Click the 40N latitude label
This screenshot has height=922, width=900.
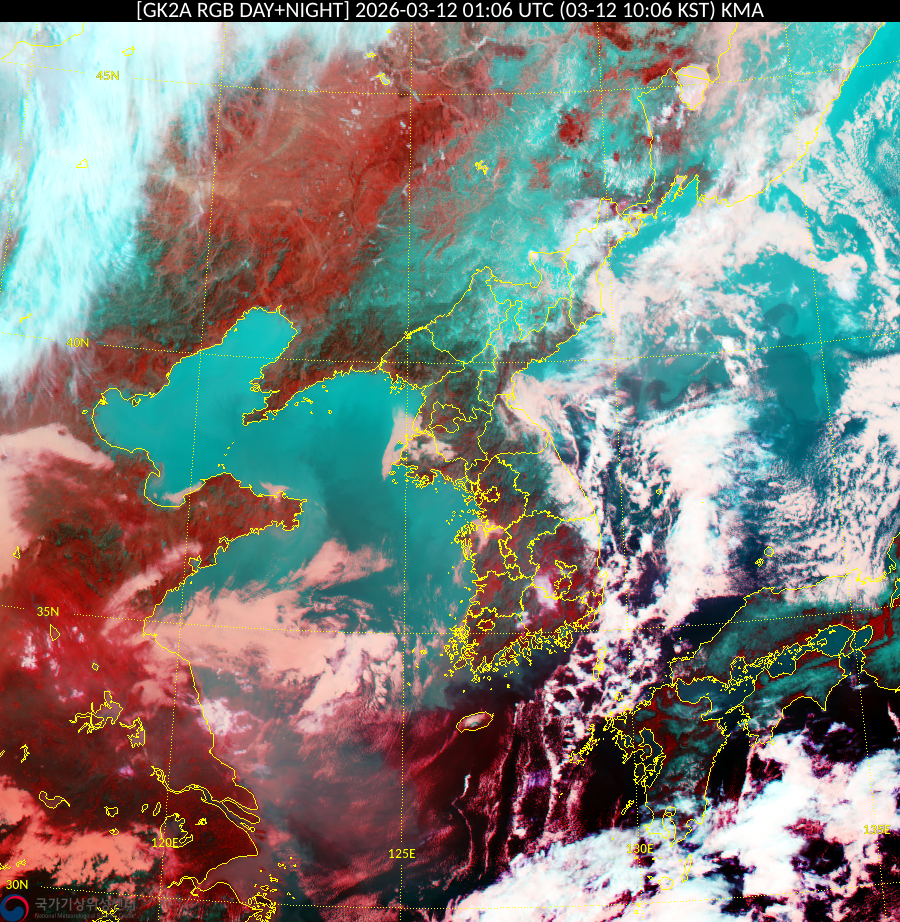point(78,343)
